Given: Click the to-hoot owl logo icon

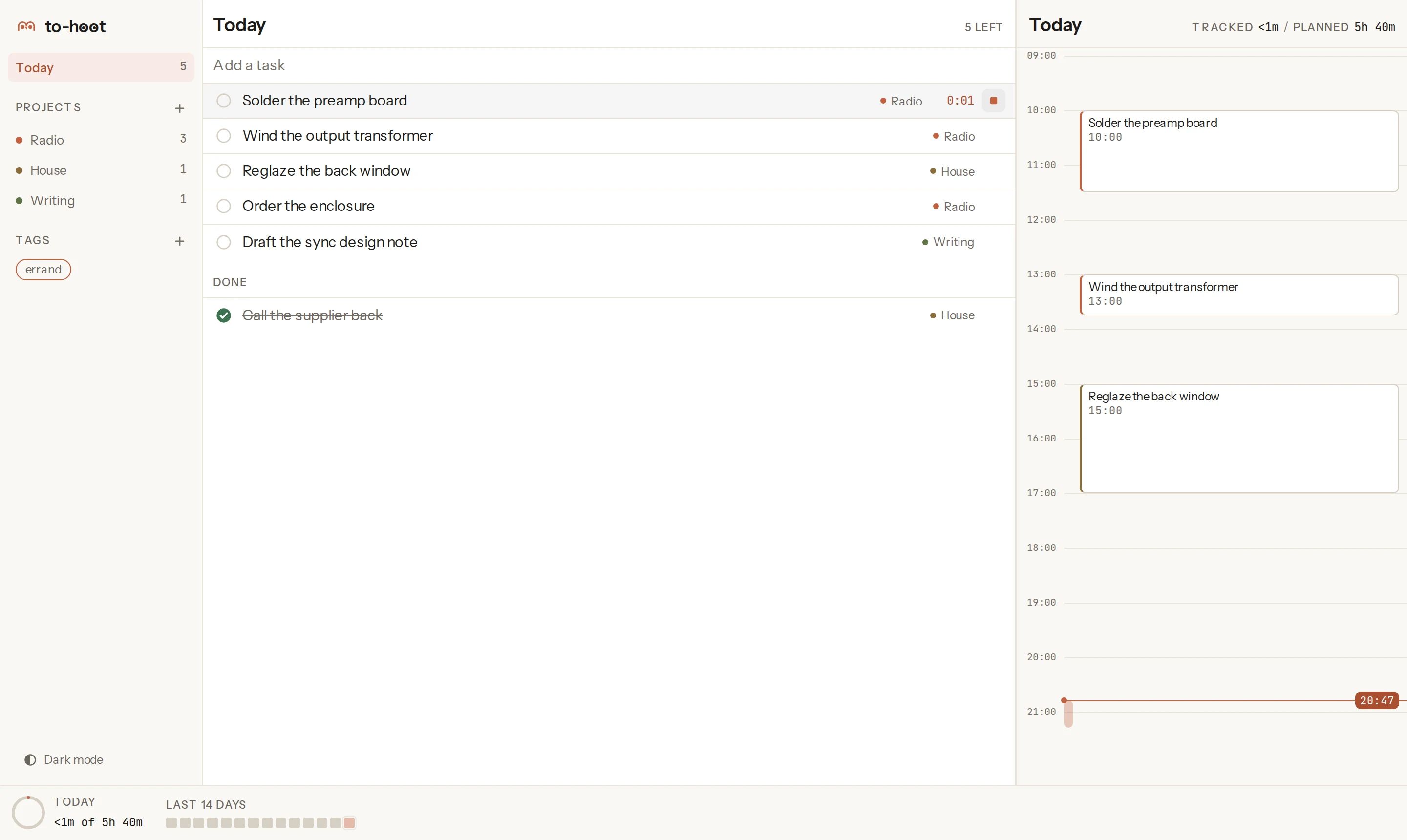Looking at the screenshot, I should click(26, 26).
